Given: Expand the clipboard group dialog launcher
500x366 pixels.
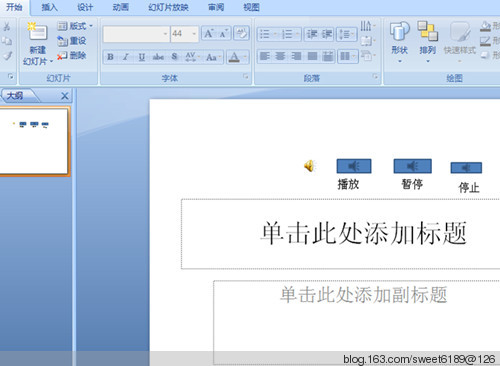Looking at the screenshot, I should [x=11, y=77].
